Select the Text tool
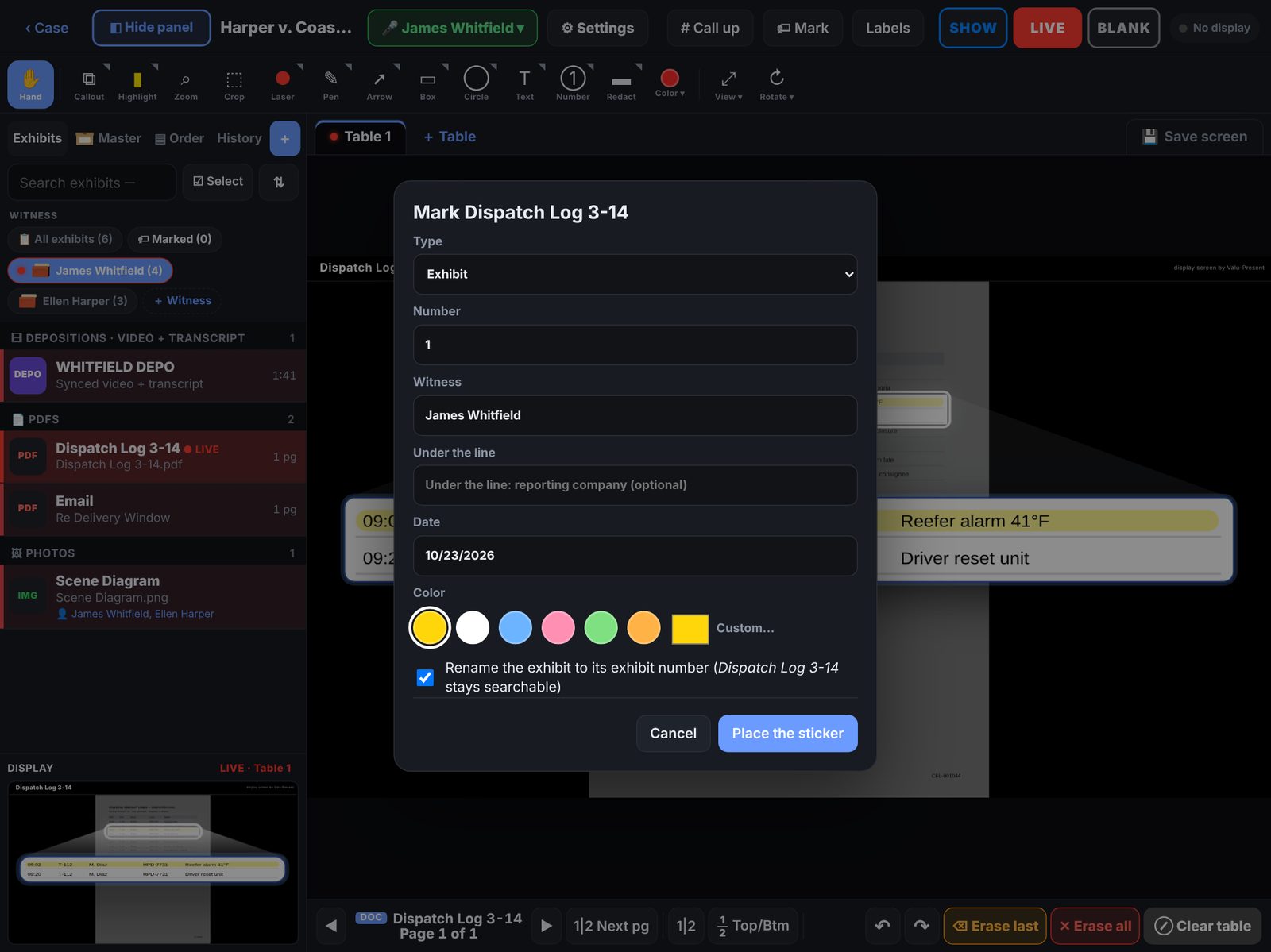The height and width of the screenshot is (952, 1271). coord(525,84)
